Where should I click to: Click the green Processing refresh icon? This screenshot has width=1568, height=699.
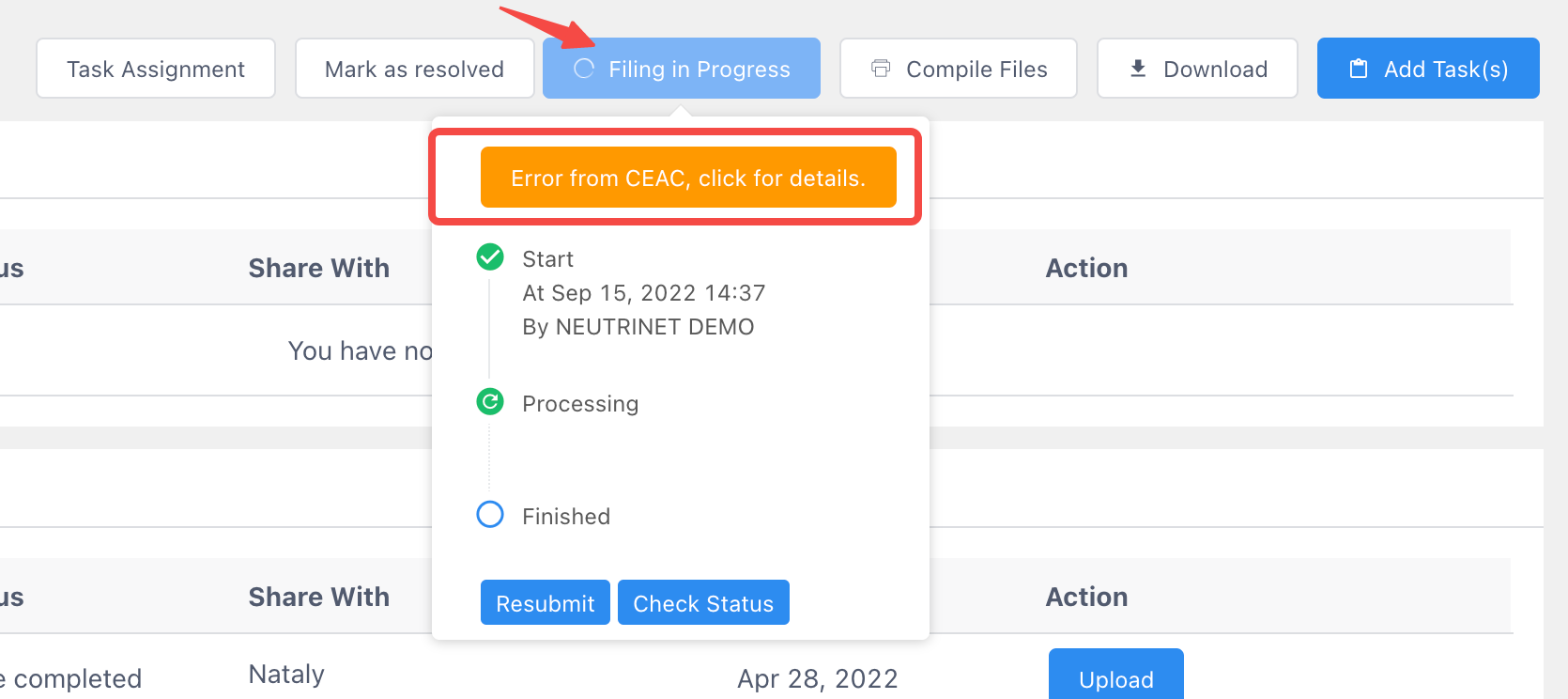tap(490, 402)
